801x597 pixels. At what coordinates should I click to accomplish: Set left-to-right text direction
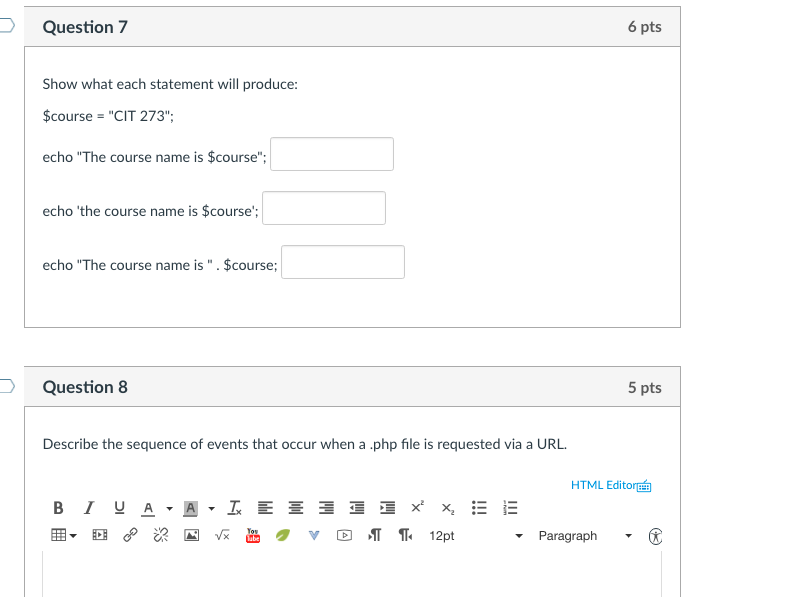[374, 535]
